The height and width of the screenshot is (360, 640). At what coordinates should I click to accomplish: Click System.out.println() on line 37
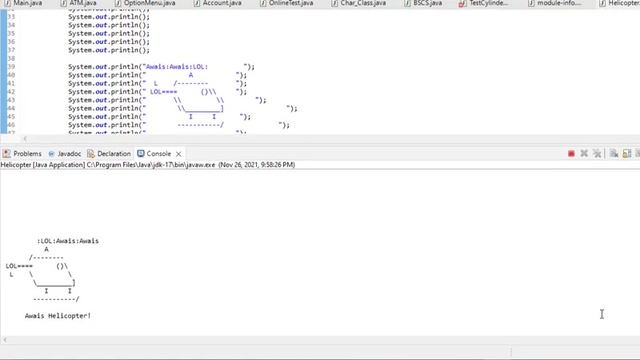[x=109, y=50]
